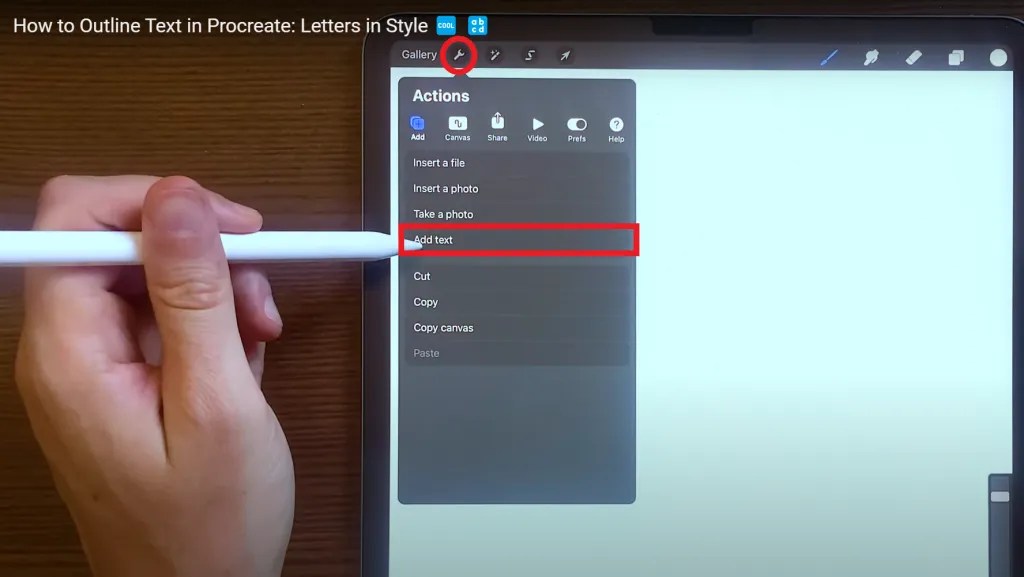Open the Prefs tab in Actions

pos(577,125)
